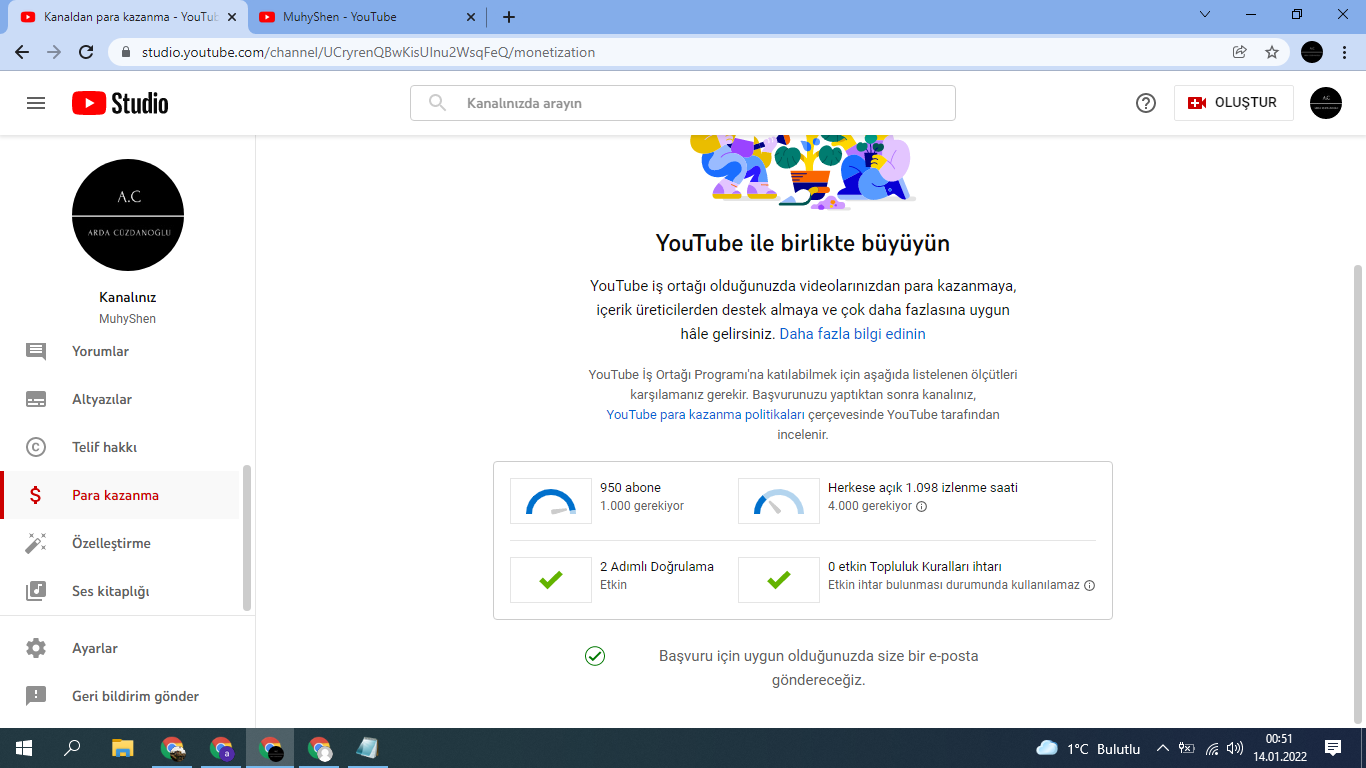This screenshot has width=1366, height=768.
Task: Close the Kanaldan para kazanma tab
Action: 231,17
